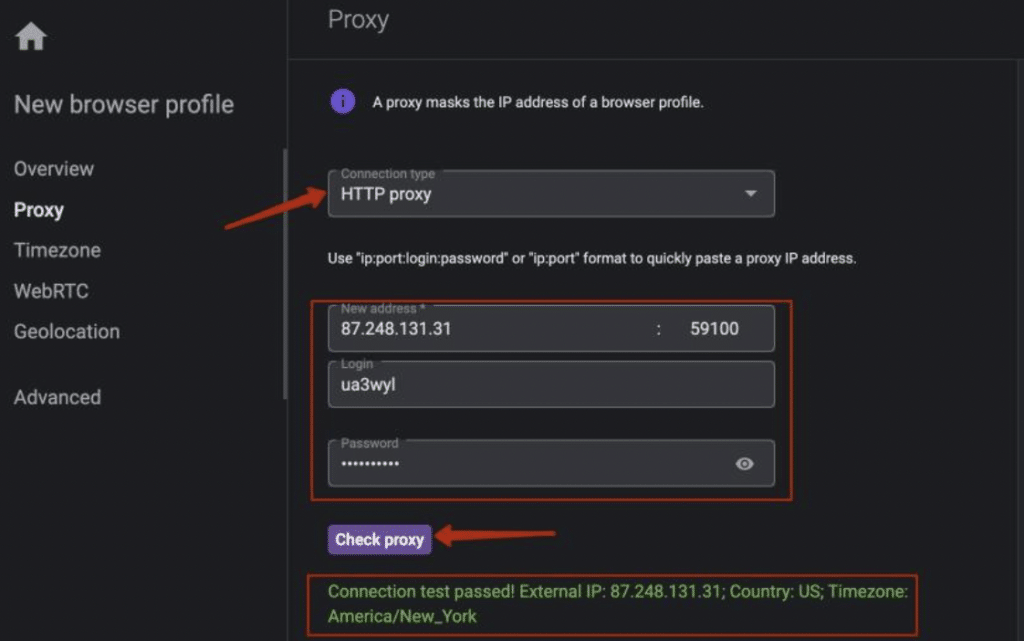This screenshot has height=641, width=1024.
Task: Click the sidebar vertical scrollbar
Action: point(285,274)
